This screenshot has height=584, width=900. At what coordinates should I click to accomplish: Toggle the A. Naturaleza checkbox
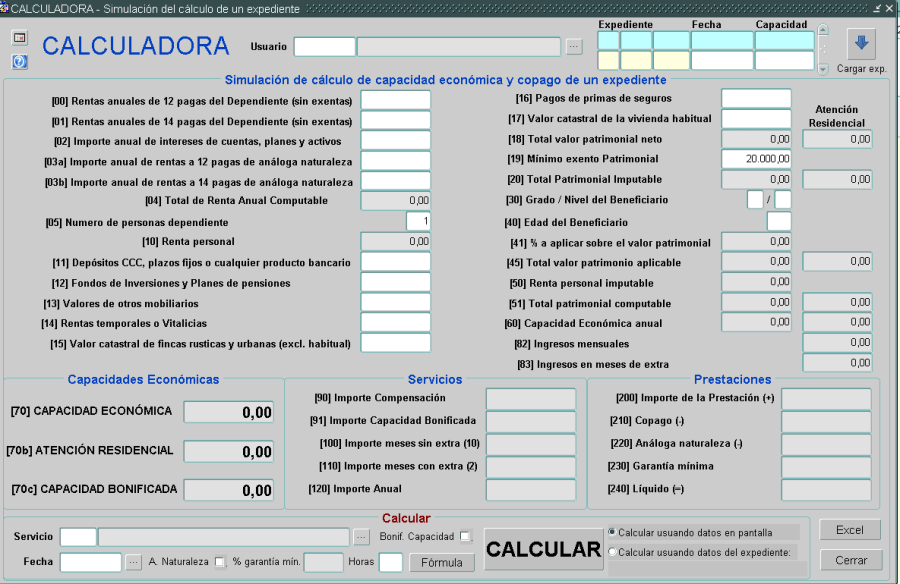pyautogui.click(x=219, y=562)
